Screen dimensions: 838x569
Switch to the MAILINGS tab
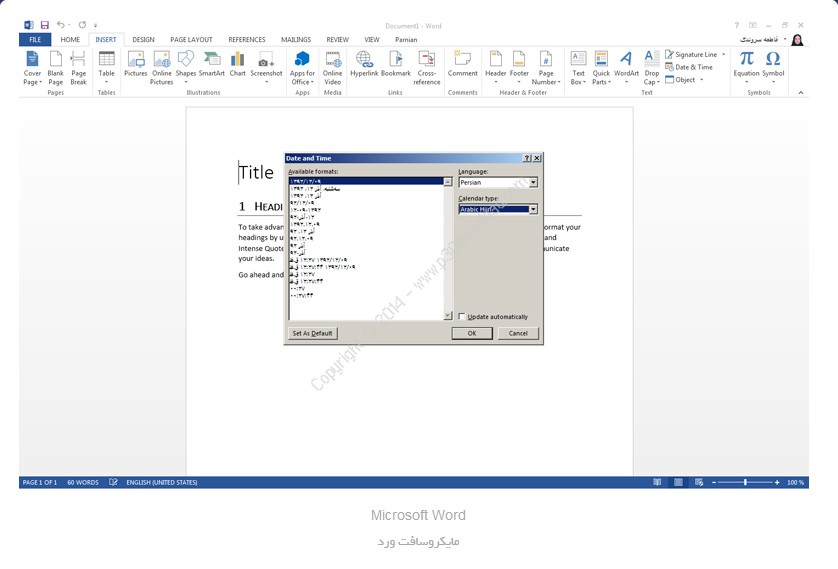pyautogui.click(x=296, y=40)
